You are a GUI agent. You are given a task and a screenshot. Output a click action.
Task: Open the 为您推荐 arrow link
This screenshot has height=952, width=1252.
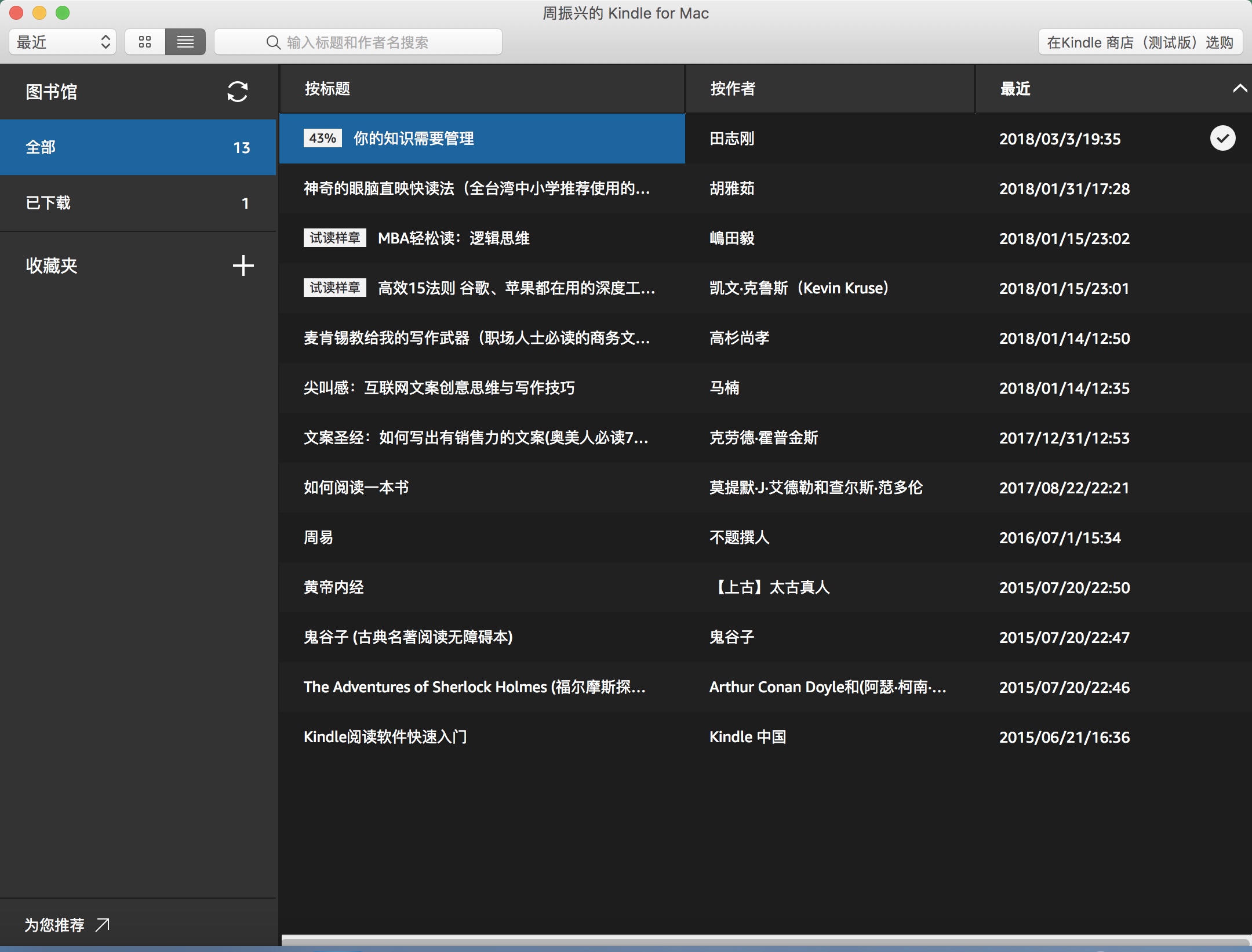103,924
